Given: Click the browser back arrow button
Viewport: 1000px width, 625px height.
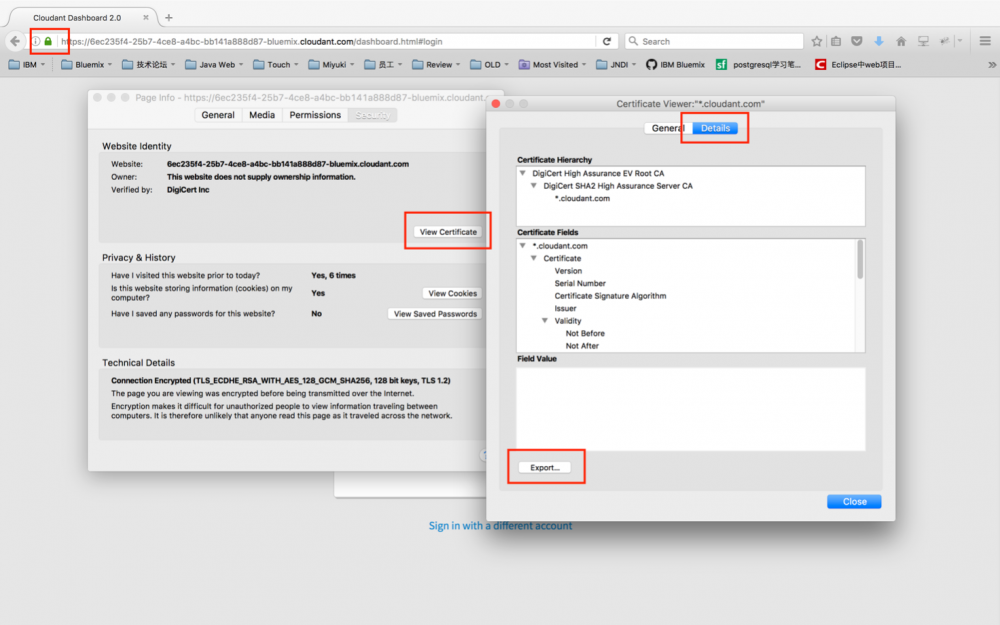Looking at the screenshot, I should (x=15, y=41).
